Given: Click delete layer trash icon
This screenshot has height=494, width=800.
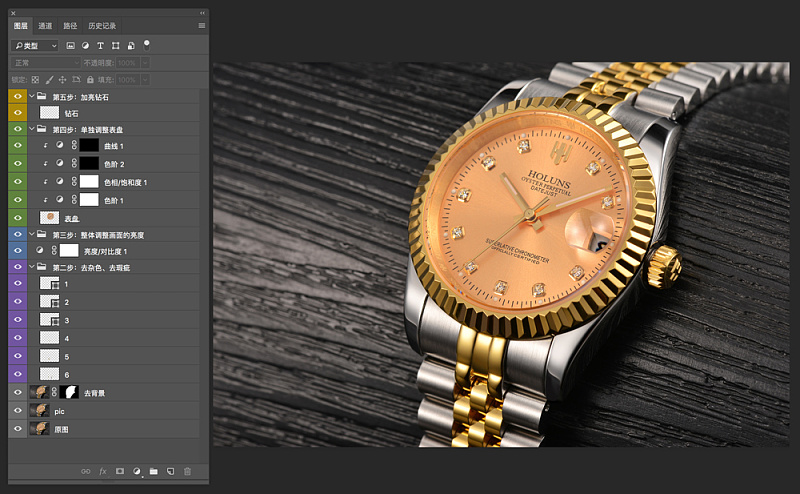Looking at the screenshot, I should pos(187,472).
